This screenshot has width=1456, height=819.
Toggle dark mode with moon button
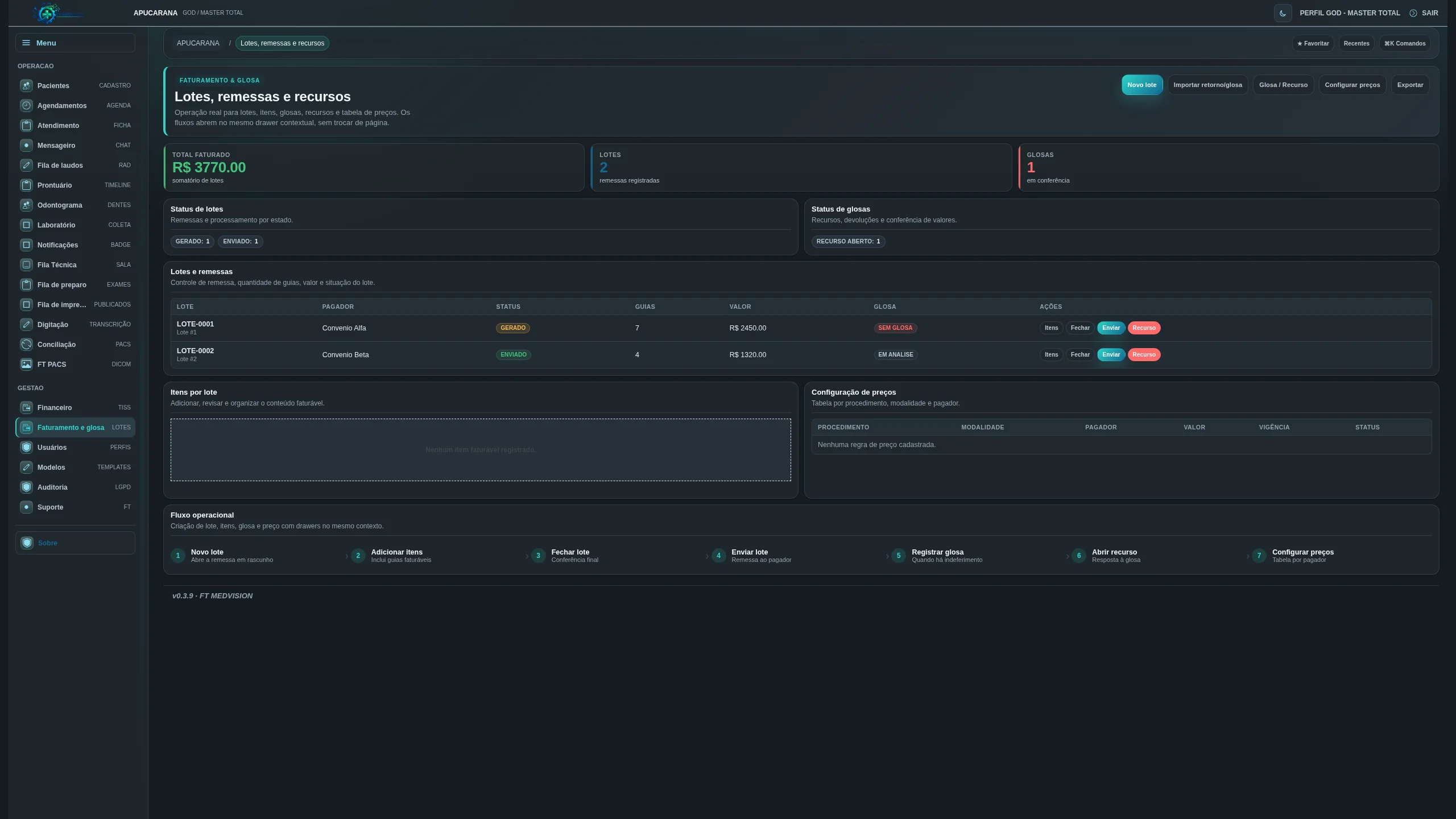pos(1283,13)
